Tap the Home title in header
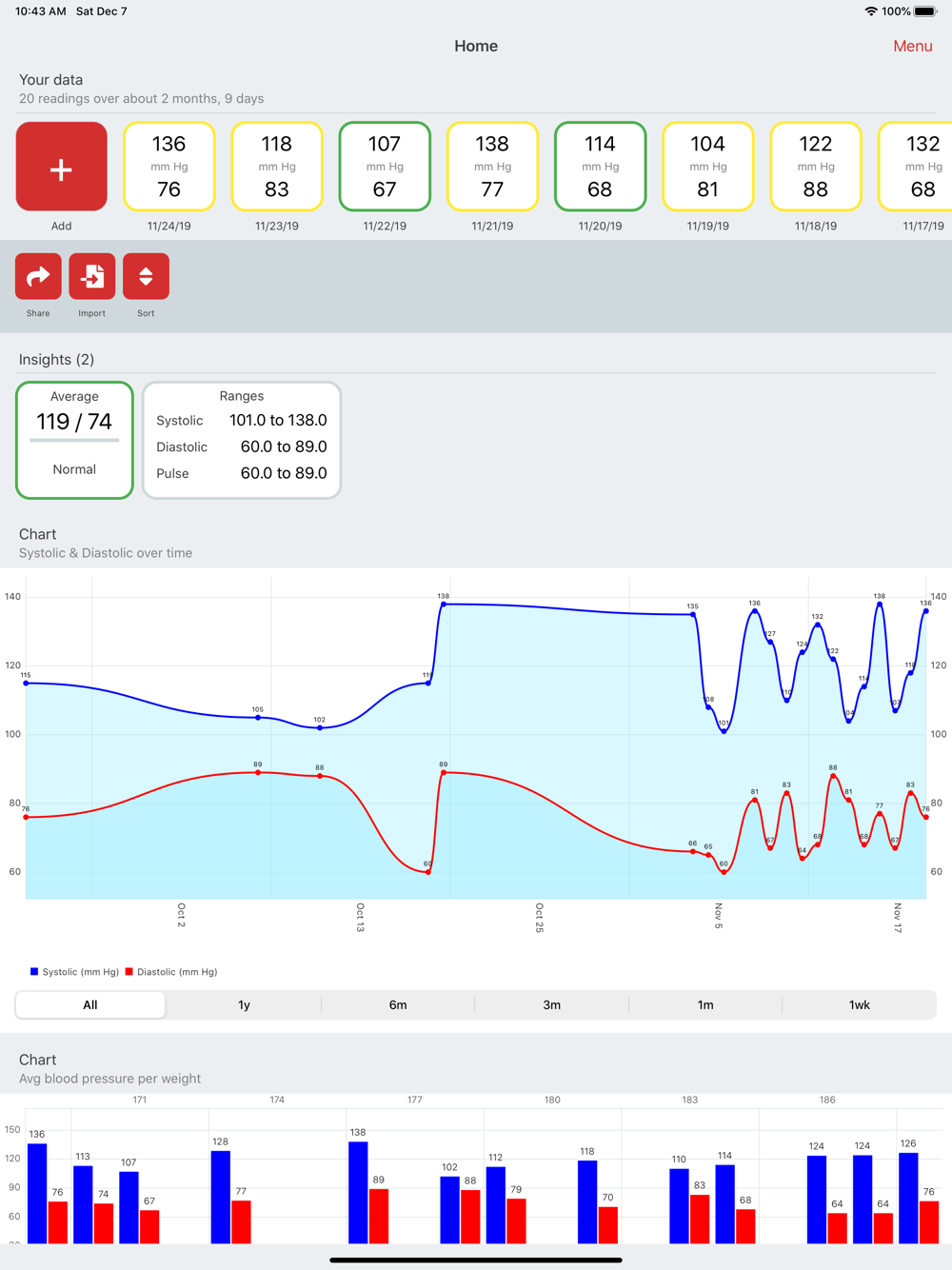Image resolution: width=952 pixels, height=1270 pixels. [x=476, y=46]
